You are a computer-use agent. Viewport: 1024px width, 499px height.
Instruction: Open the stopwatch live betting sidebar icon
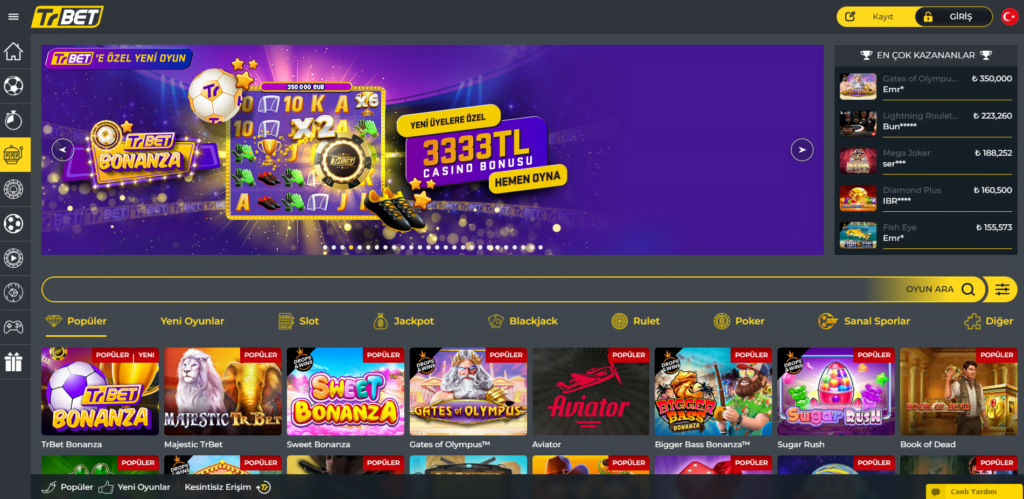coord(14,120)
